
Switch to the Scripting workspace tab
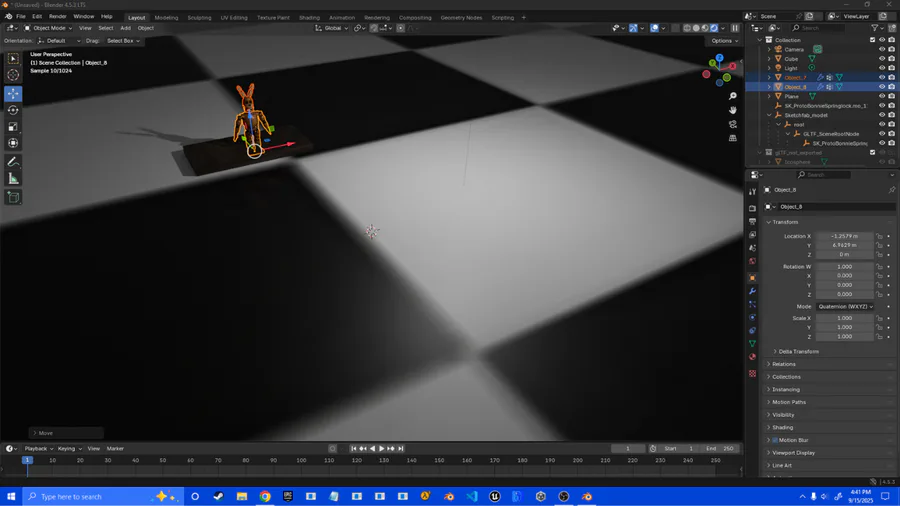(502, 17)
